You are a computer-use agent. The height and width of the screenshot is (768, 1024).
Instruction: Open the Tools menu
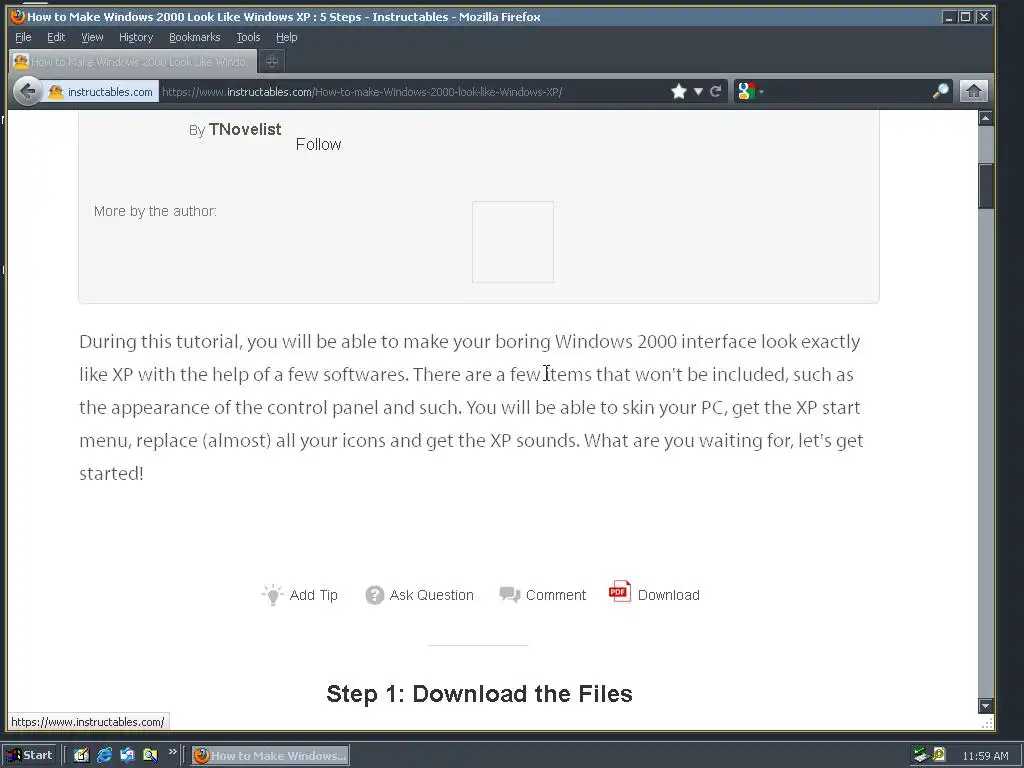point(248,37)
